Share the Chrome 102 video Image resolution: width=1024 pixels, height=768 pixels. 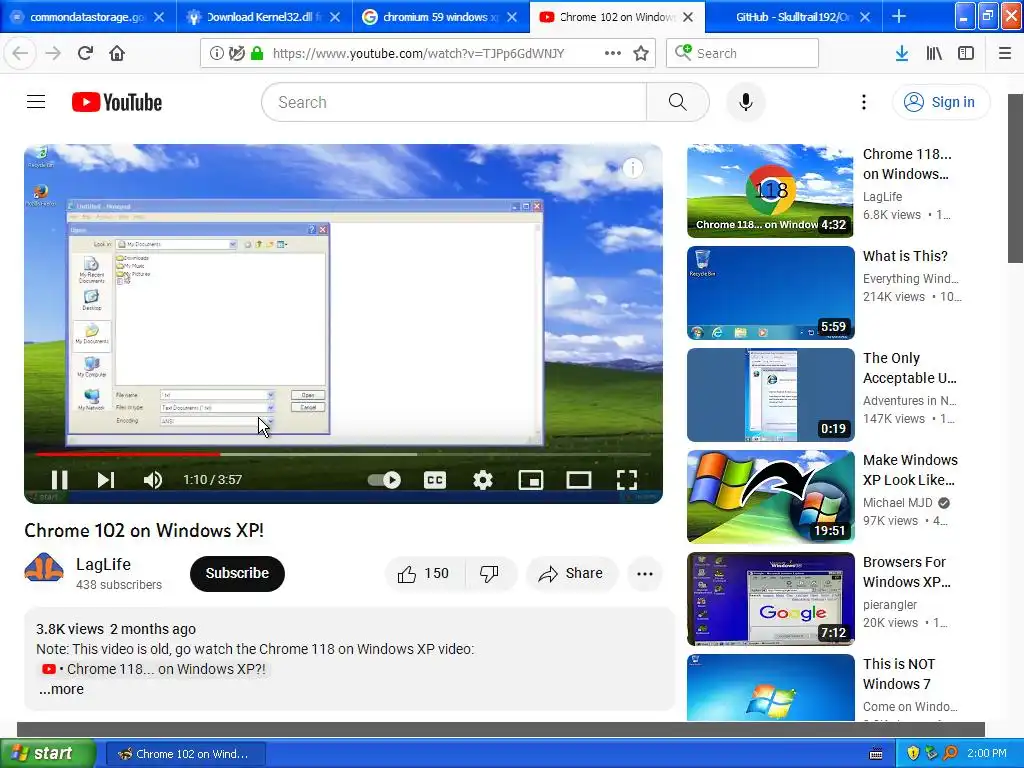[571, 573]
